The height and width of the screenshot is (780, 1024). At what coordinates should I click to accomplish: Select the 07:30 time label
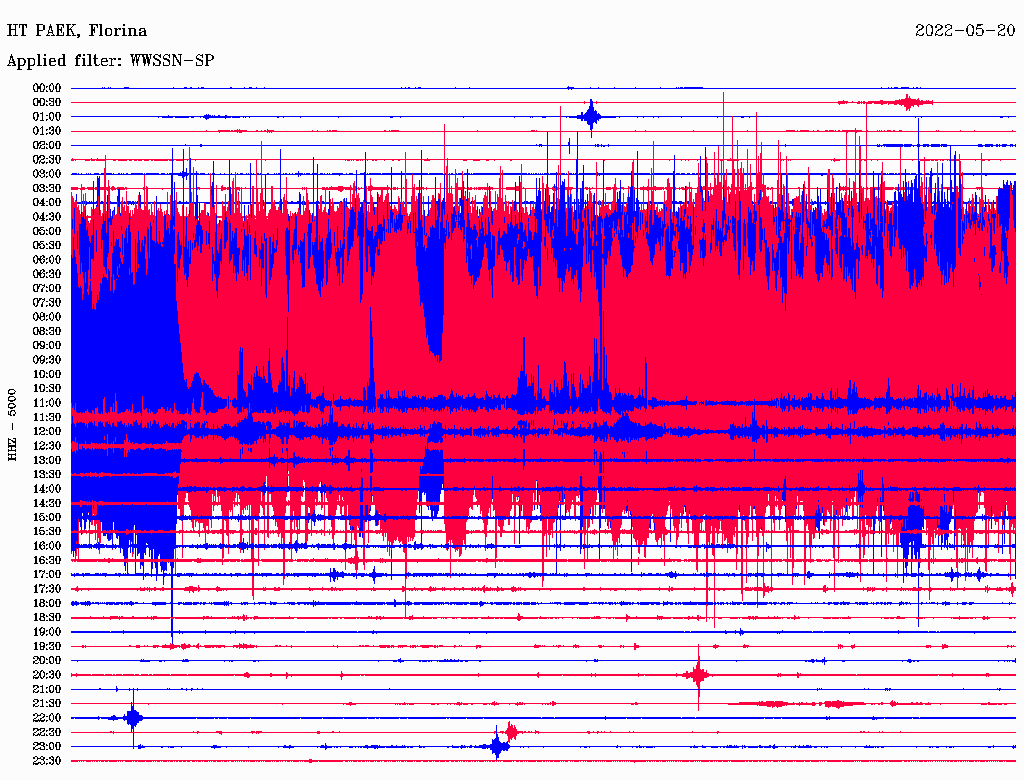pos(47,303)
